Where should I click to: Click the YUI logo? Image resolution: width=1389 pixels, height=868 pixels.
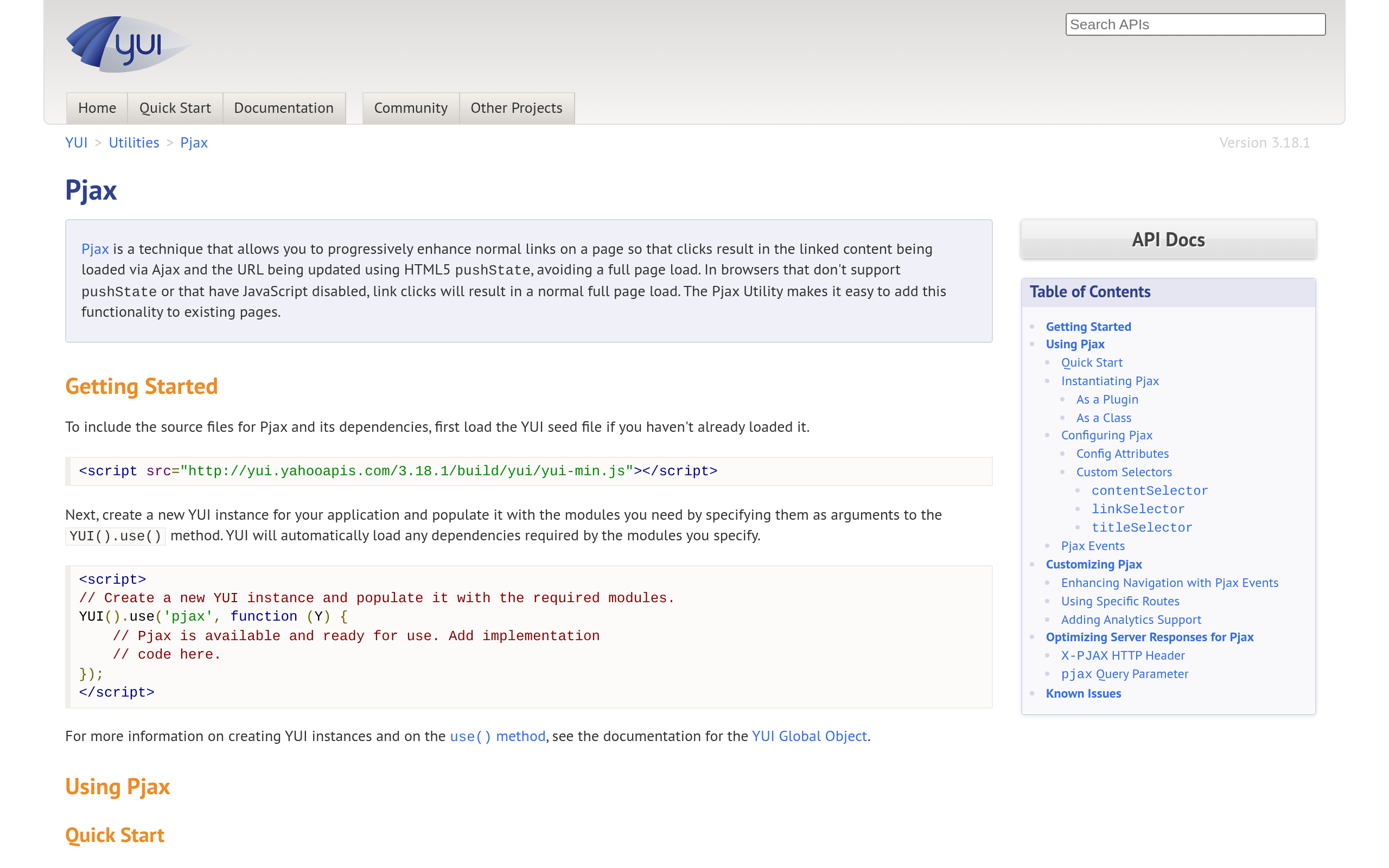coord(129,44)
